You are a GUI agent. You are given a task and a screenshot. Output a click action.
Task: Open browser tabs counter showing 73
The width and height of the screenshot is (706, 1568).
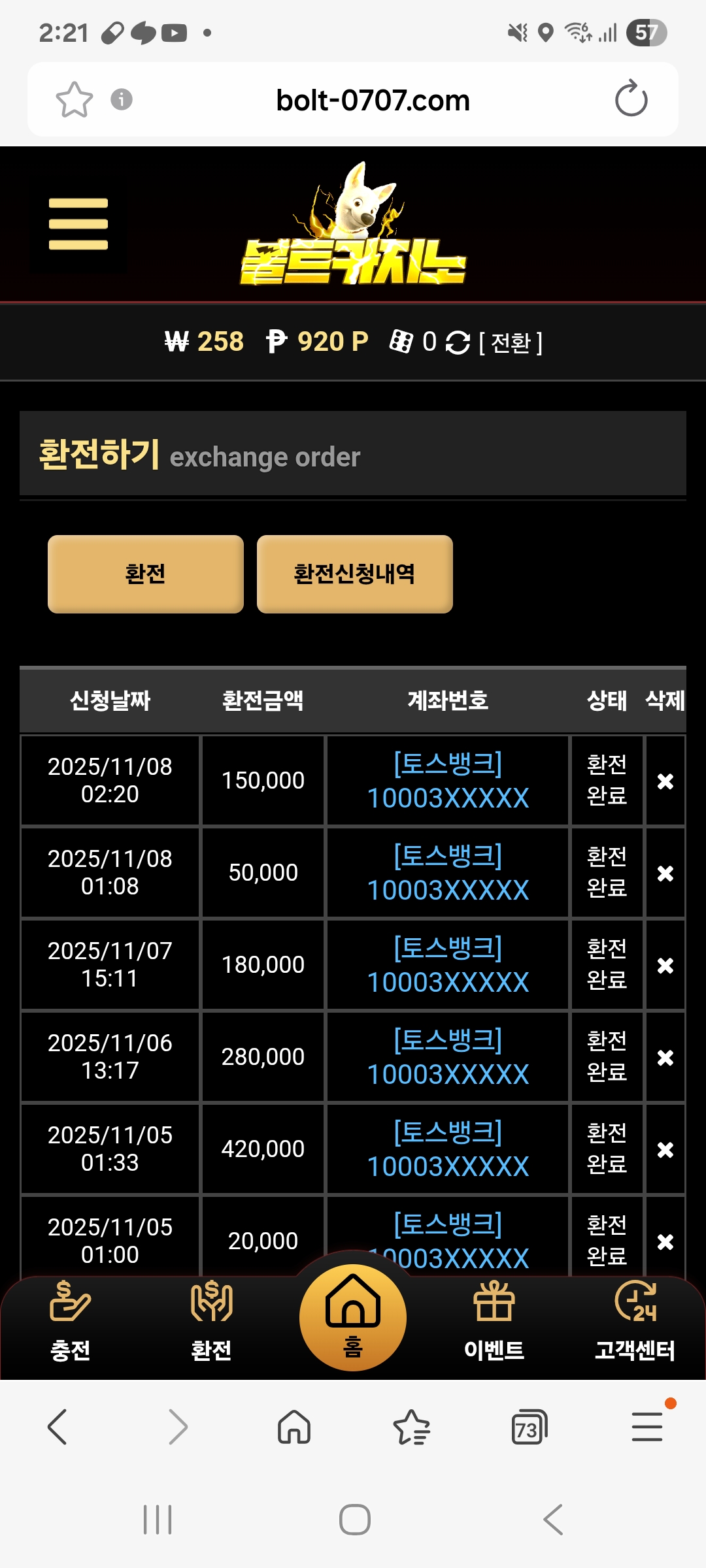coord(528,1428)
